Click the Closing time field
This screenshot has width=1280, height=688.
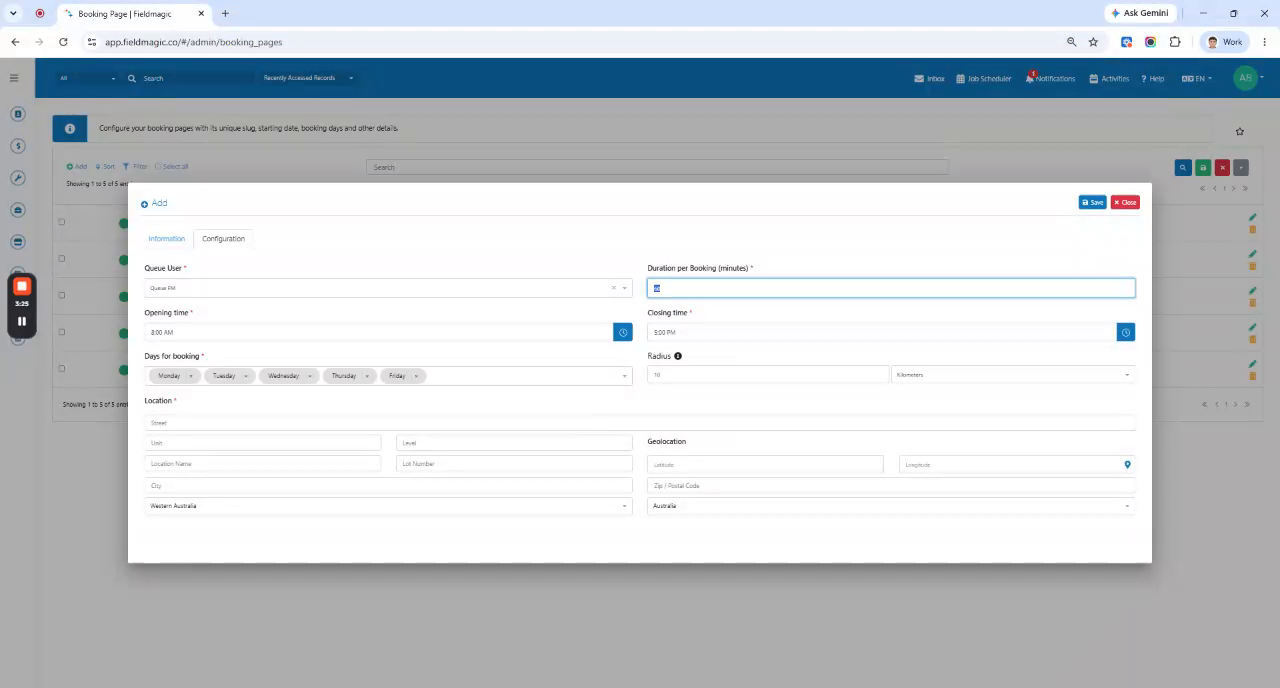click(x=882, y=332)
